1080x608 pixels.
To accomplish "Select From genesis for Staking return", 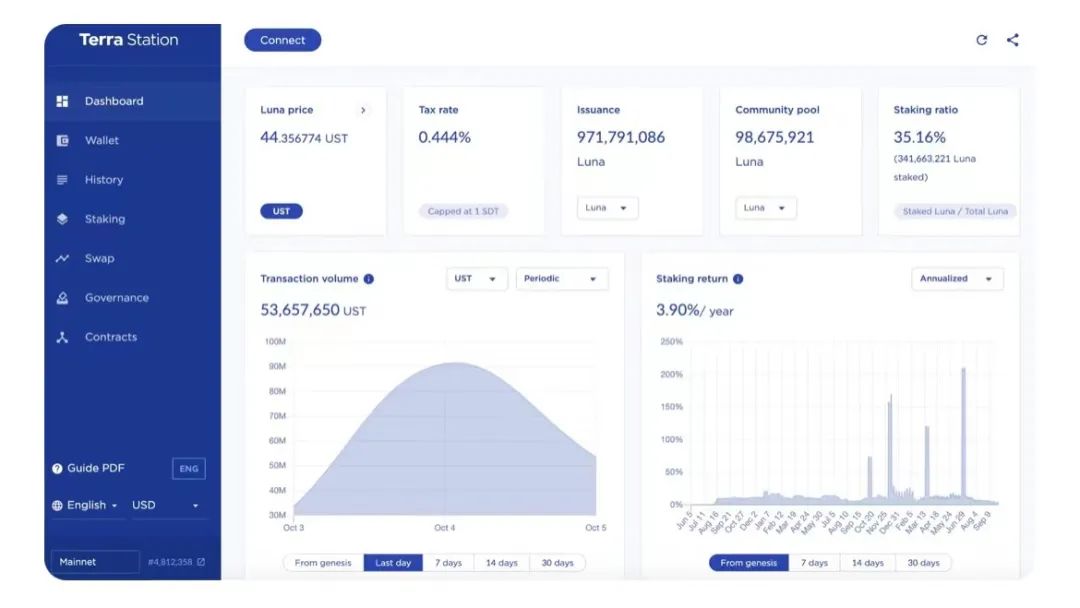I will pyautogui.click(x=749, y=563).
